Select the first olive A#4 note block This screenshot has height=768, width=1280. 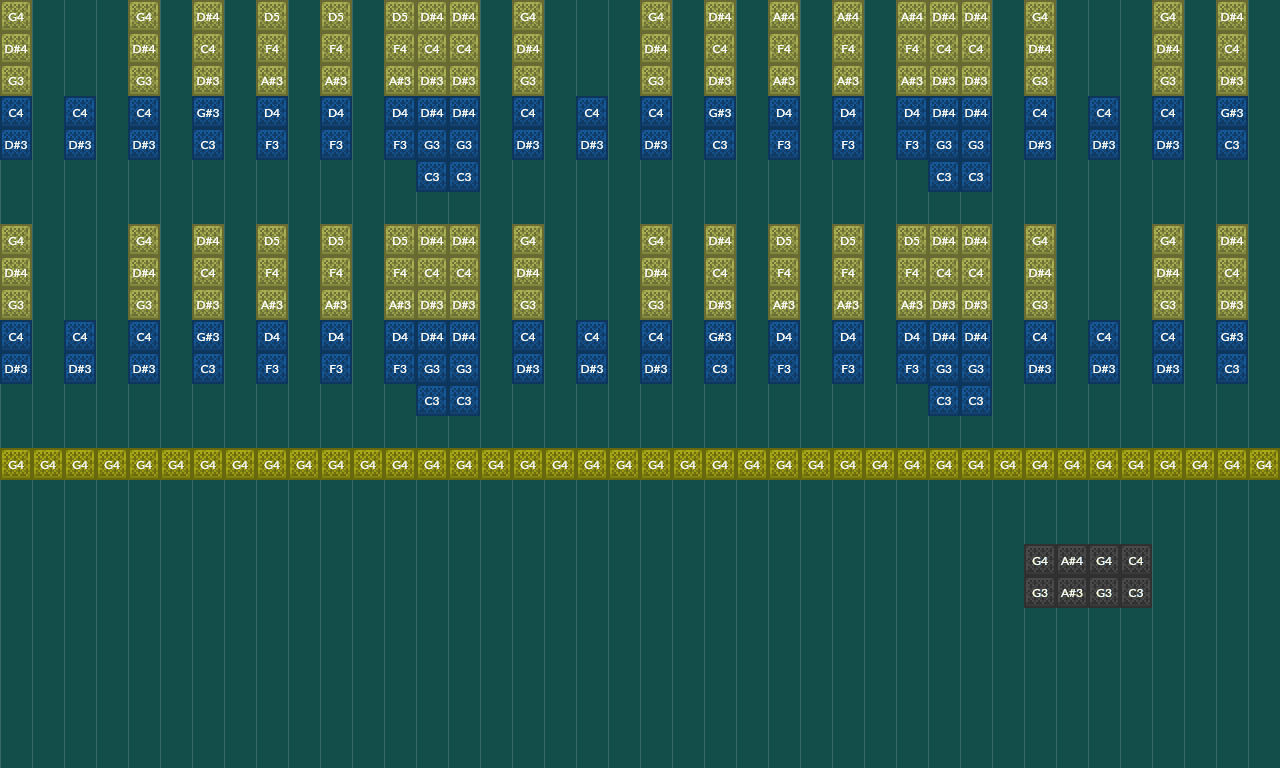(784, 17)
